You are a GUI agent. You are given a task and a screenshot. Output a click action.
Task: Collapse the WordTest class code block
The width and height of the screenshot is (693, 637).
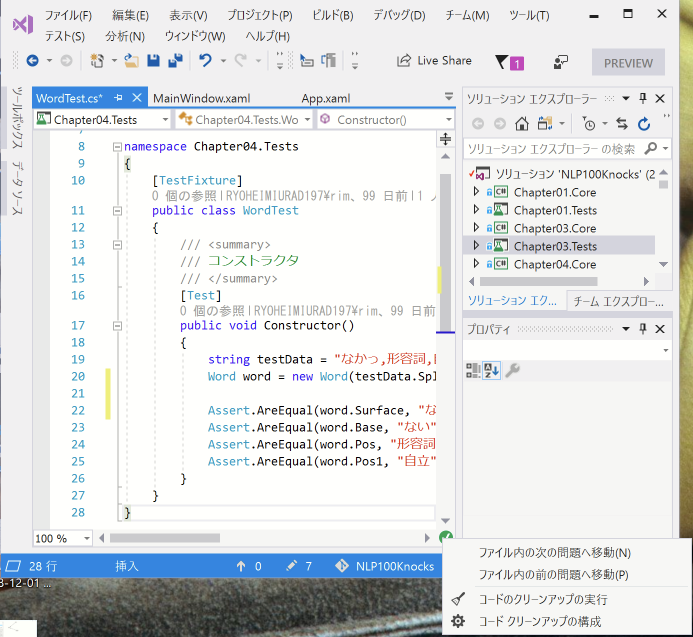[118, 211]
